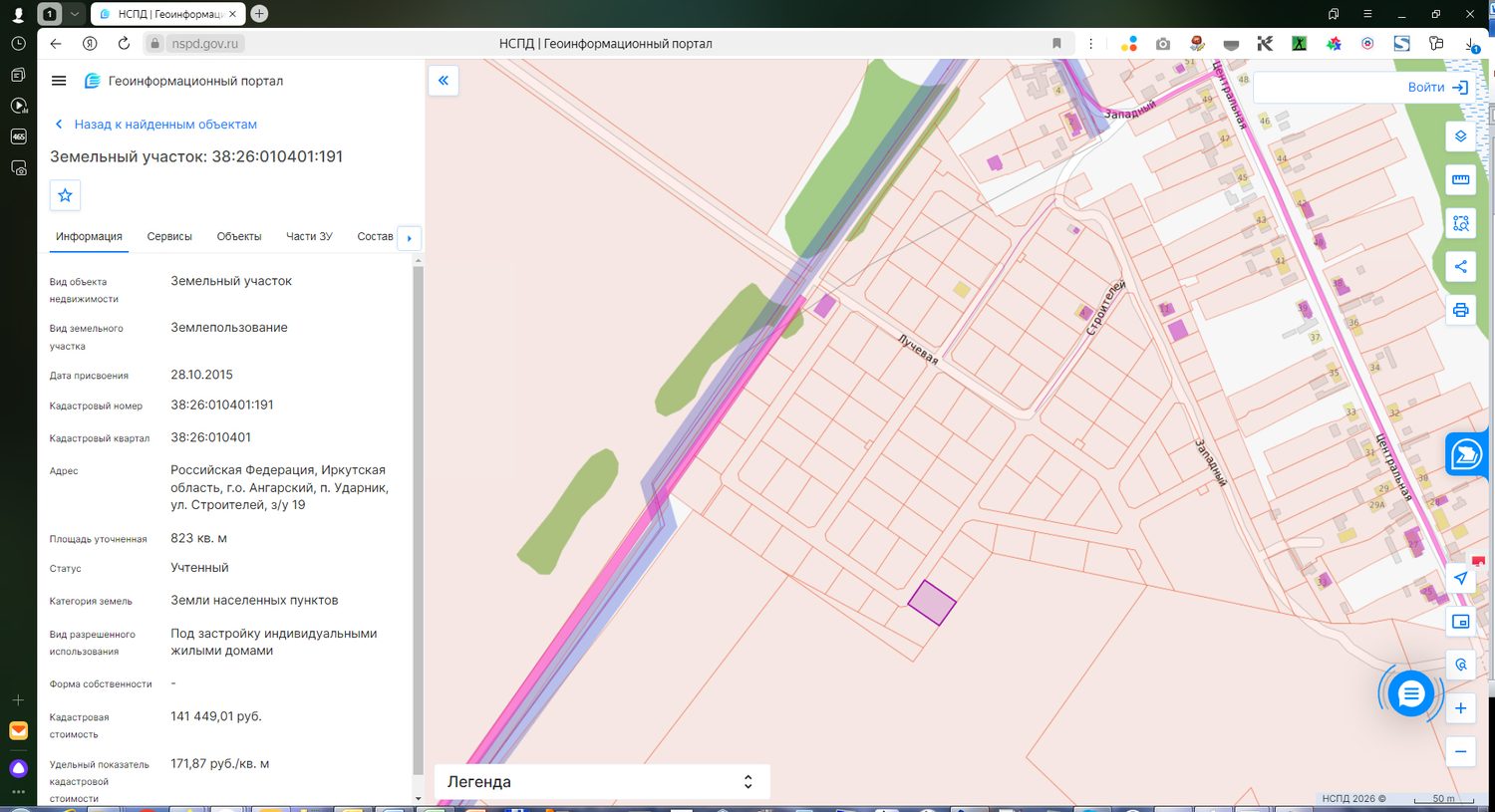
Task: Share the current map view
Action: (1460, 266)
